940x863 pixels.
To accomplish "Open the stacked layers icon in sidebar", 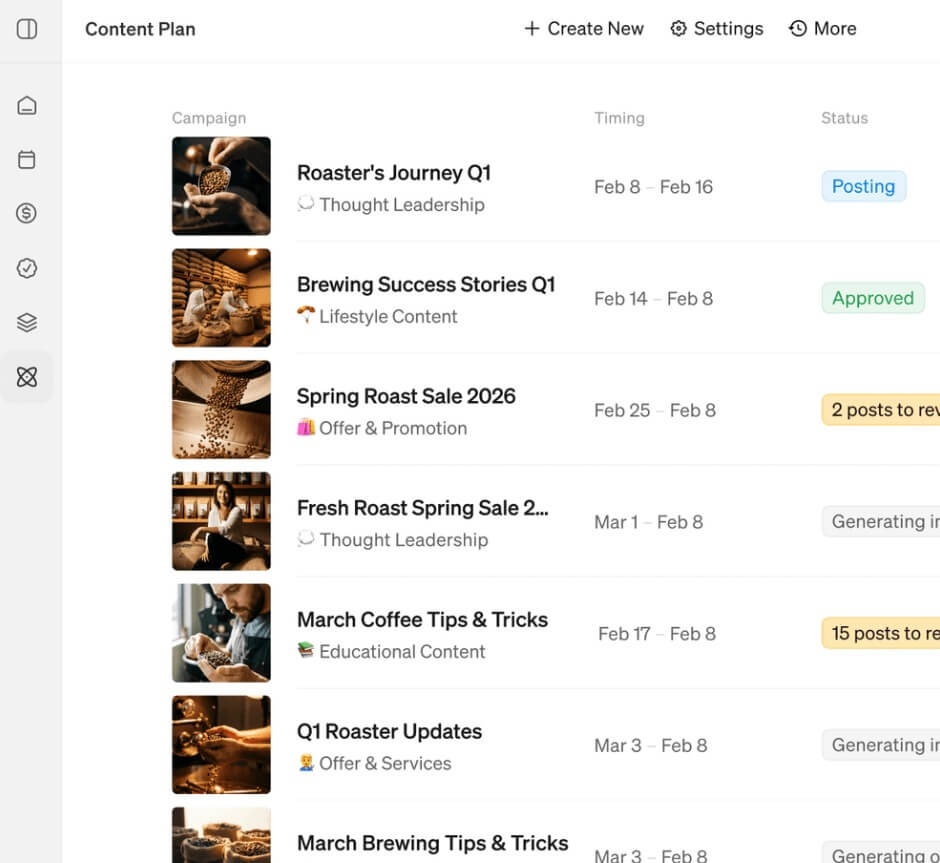I will pos(27,322).
